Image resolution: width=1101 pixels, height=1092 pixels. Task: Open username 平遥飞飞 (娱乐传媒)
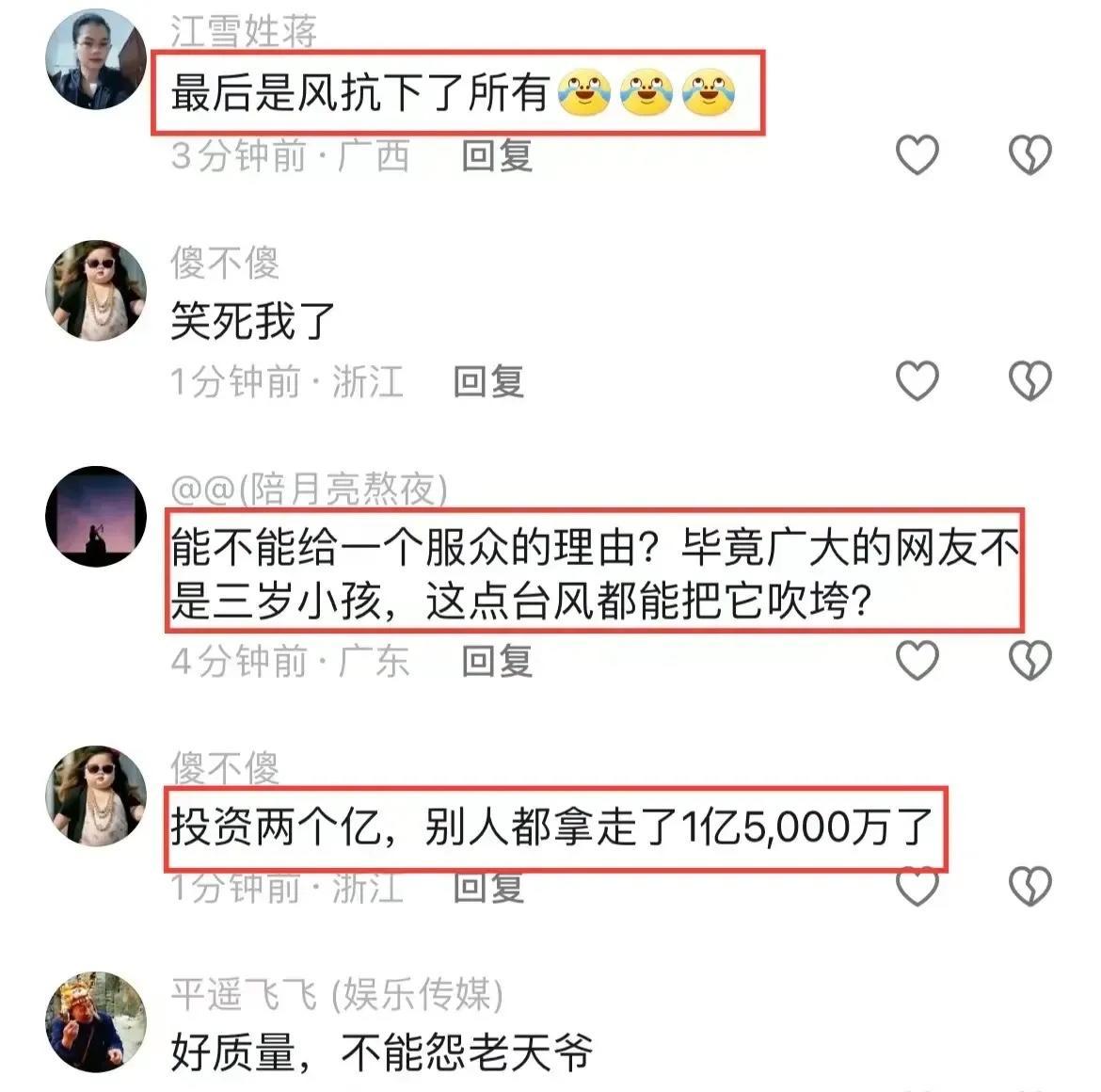(337, 994)
